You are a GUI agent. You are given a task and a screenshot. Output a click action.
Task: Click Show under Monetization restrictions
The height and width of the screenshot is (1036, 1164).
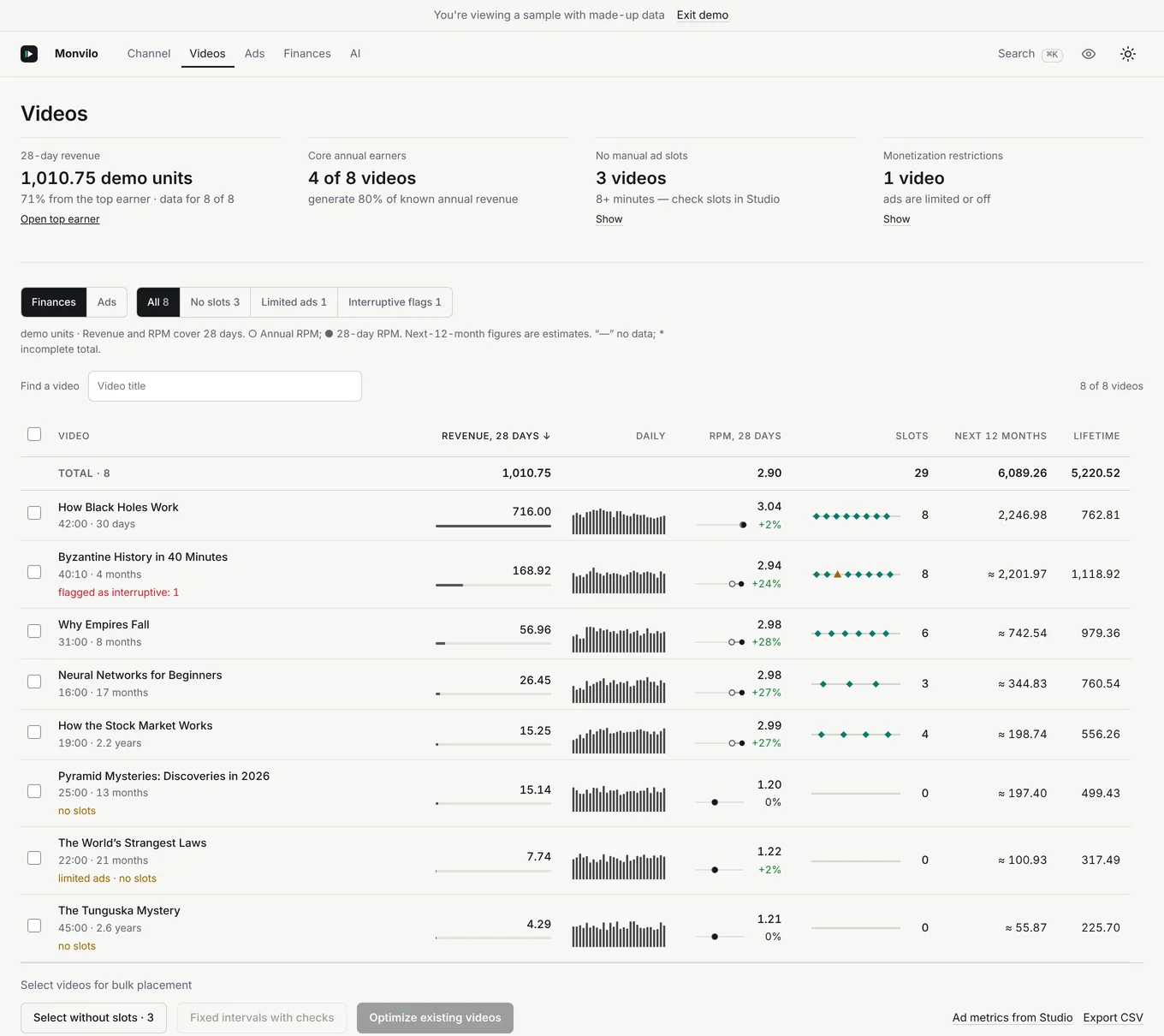coord(897,219)
